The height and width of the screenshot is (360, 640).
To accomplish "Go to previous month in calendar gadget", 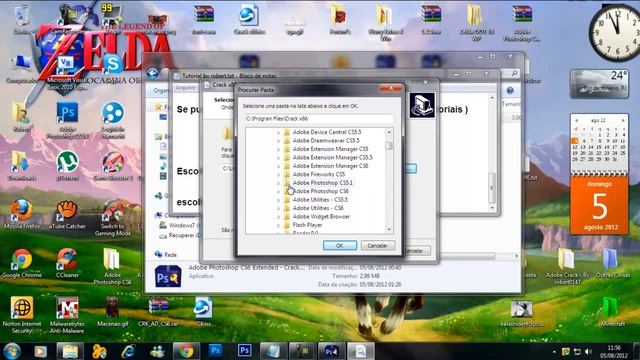I will [x=576, y=120].
